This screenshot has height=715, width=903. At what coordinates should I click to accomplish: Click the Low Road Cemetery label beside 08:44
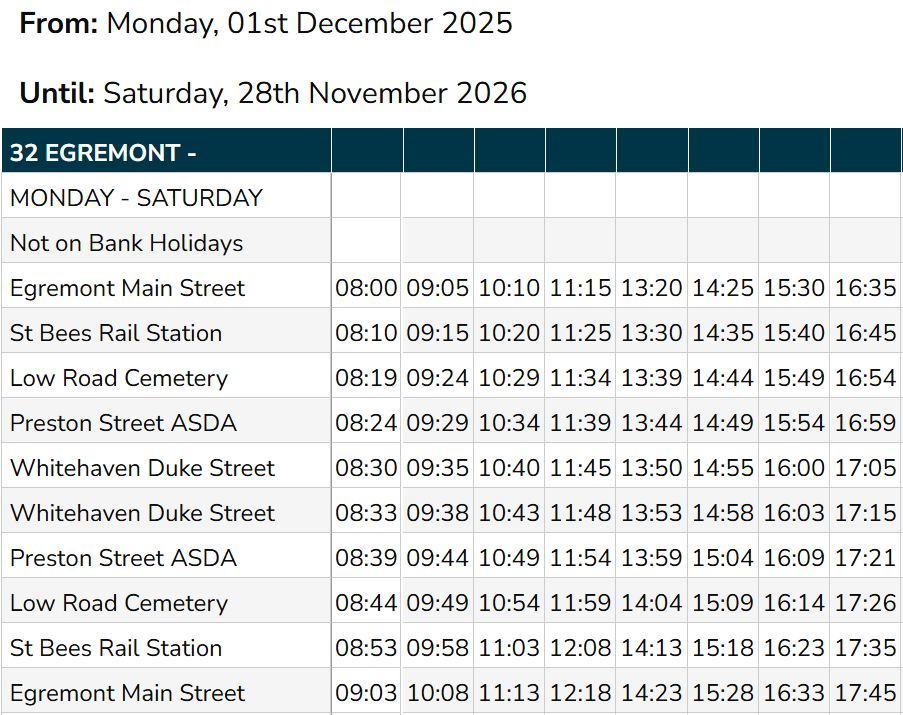point(119,603)
